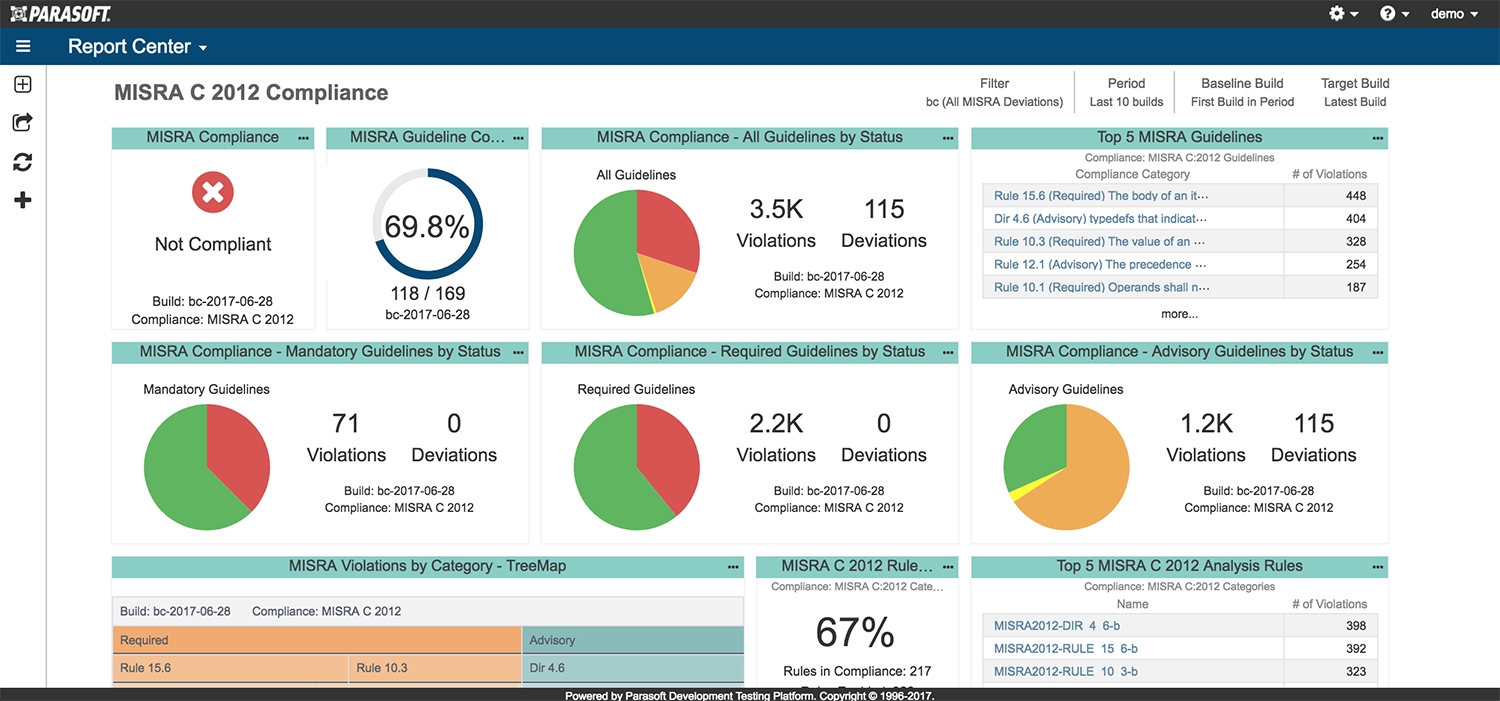
Task: Click the 'more...' link under guidelines
Action: pos(1179,314)
